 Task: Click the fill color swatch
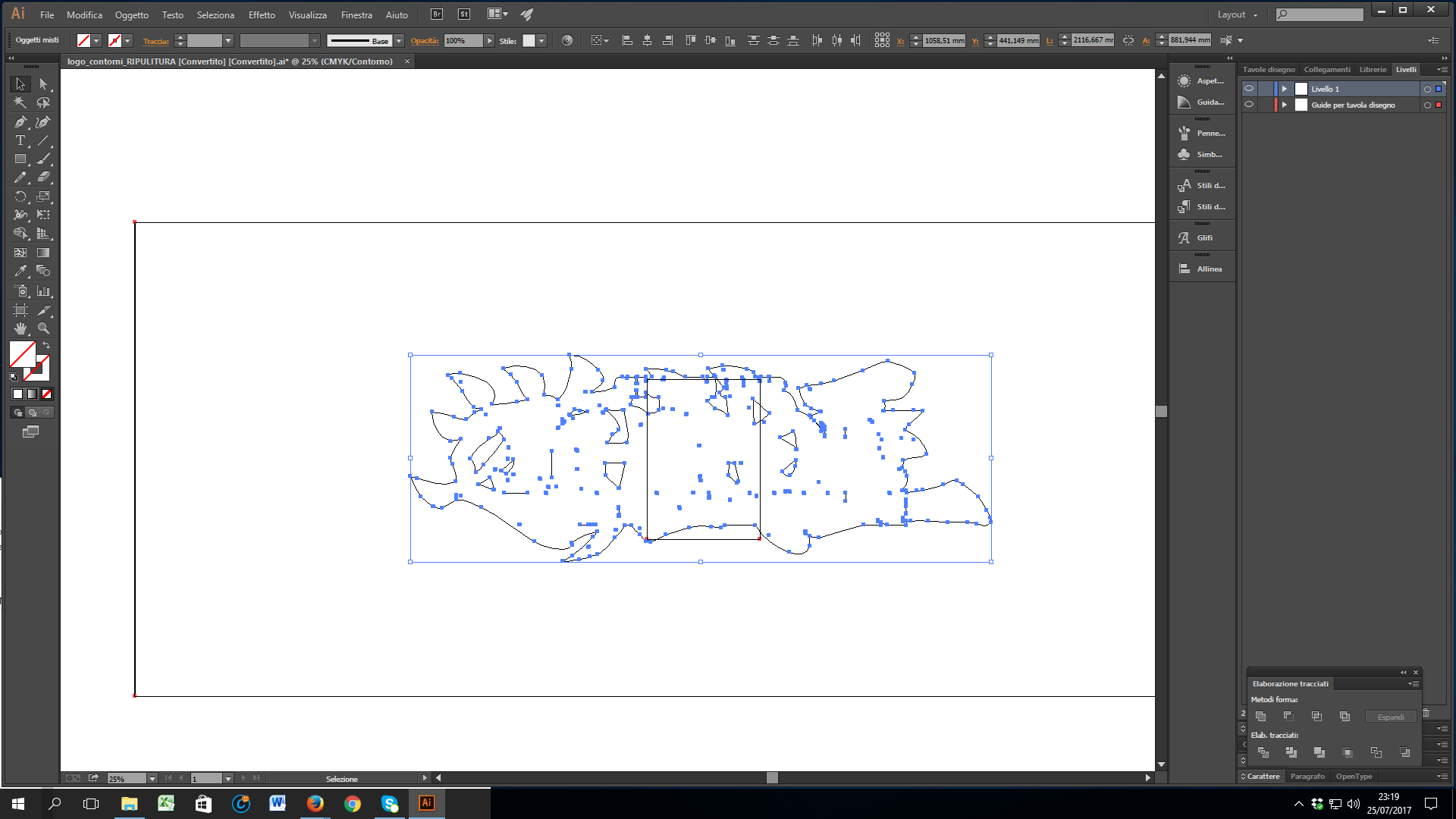click(x=22, y=354)
